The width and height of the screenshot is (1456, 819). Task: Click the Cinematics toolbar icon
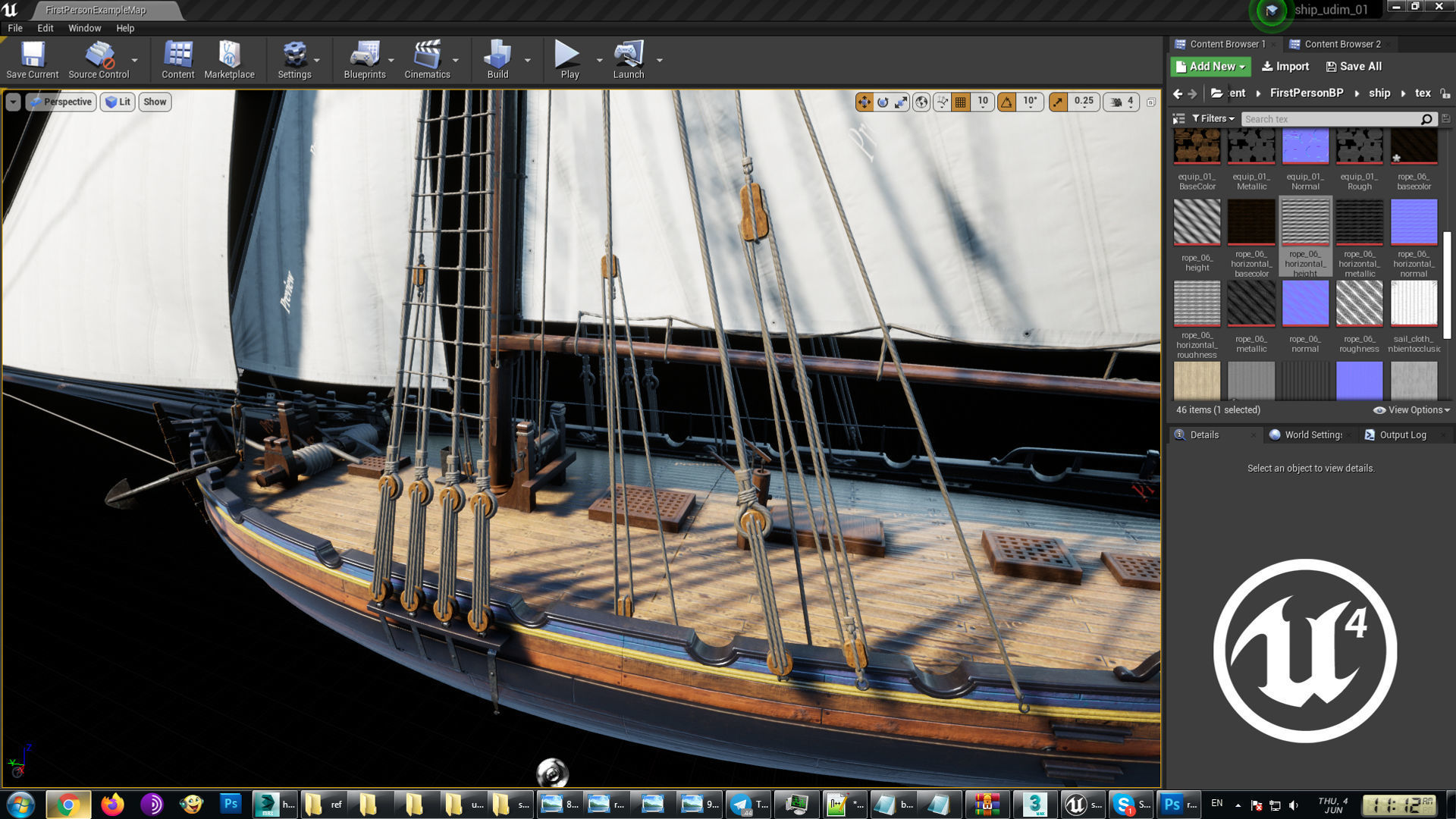(427, 60)
